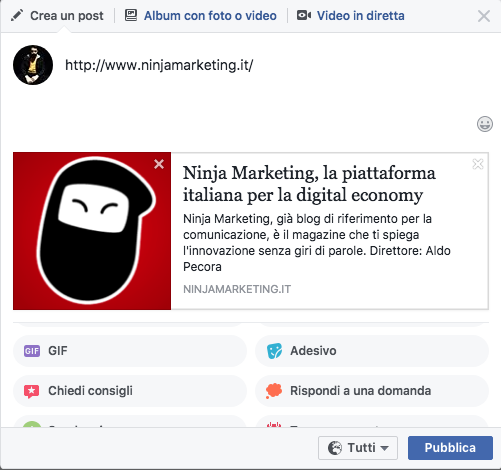Open the Tutti audience dropdown
Viewport: 501px width, 470px height.
coord(358,448)
